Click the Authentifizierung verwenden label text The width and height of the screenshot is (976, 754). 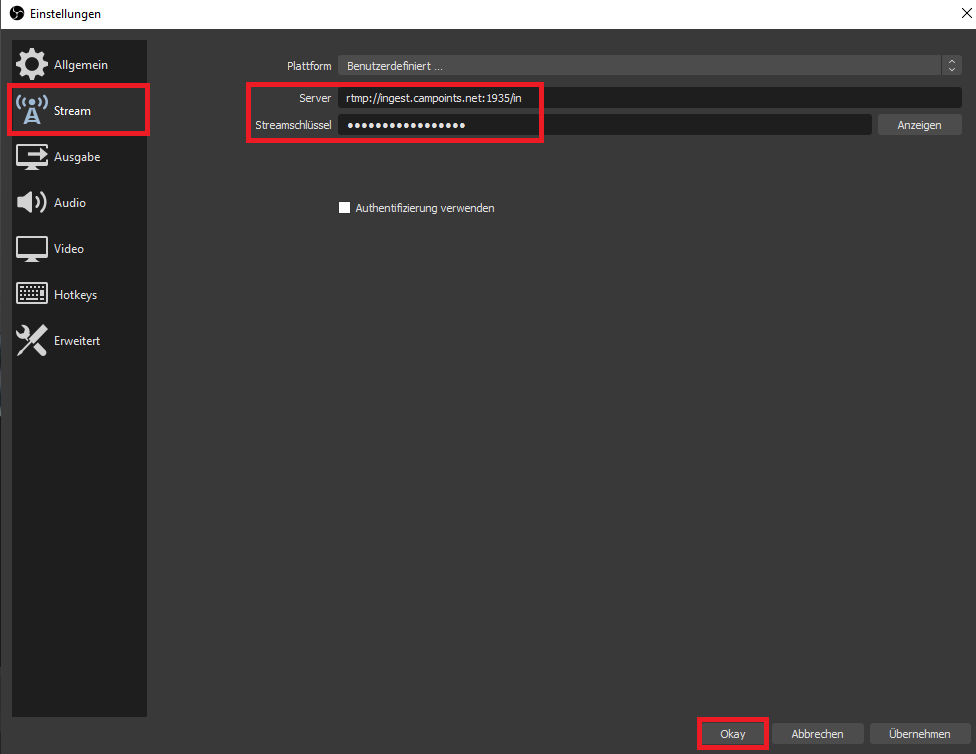(x=425, y=208)
